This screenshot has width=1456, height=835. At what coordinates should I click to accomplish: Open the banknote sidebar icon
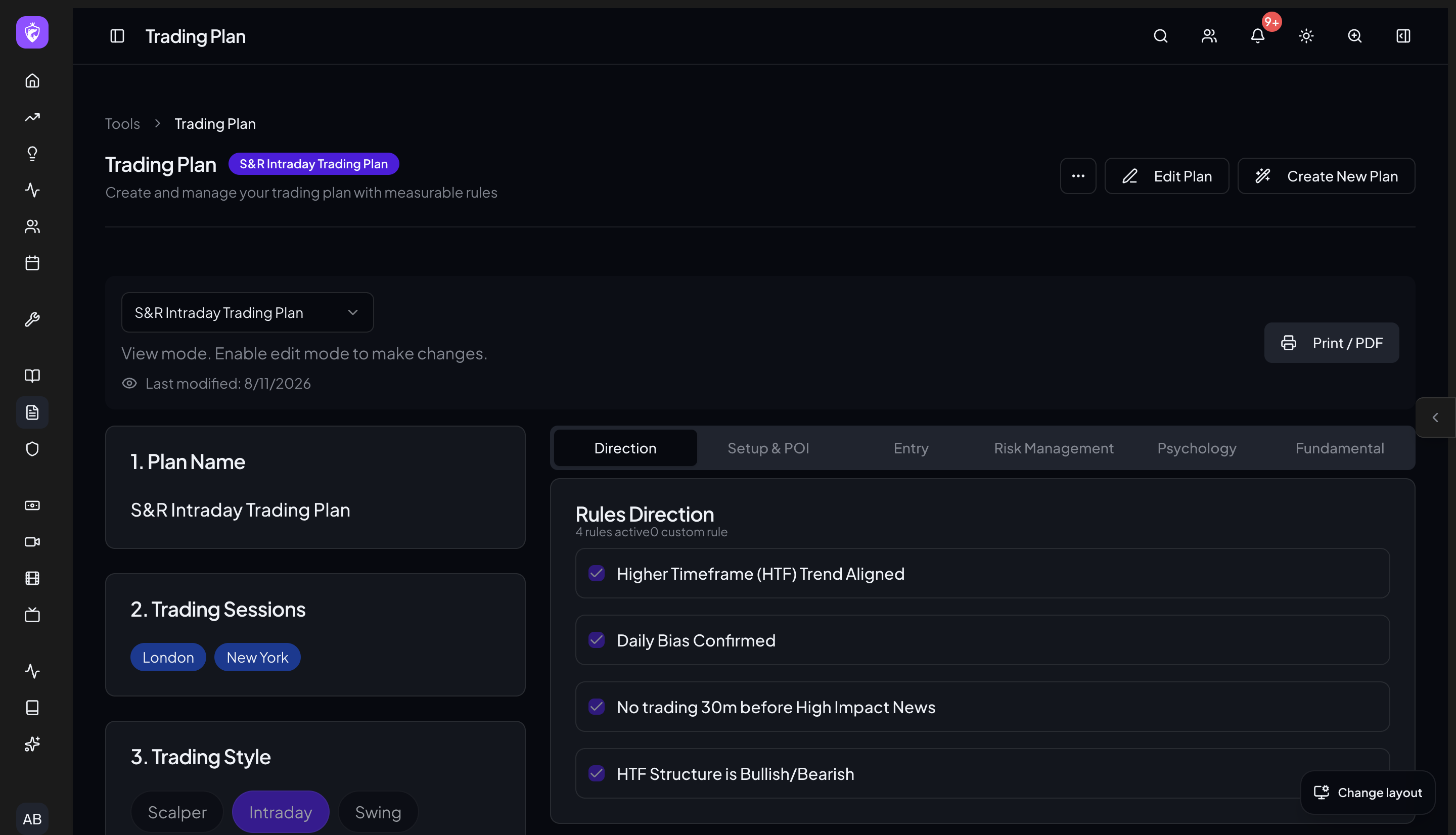[x=32, y=505]
